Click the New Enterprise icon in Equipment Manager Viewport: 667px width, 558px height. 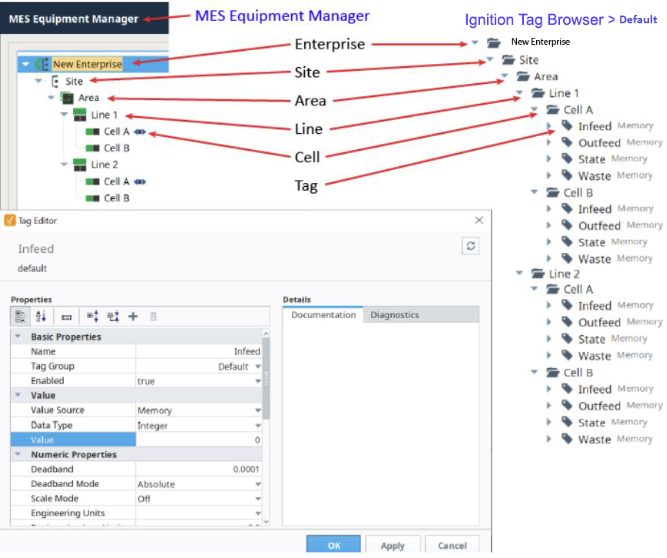pyautogui.click(x=42, y=64)
